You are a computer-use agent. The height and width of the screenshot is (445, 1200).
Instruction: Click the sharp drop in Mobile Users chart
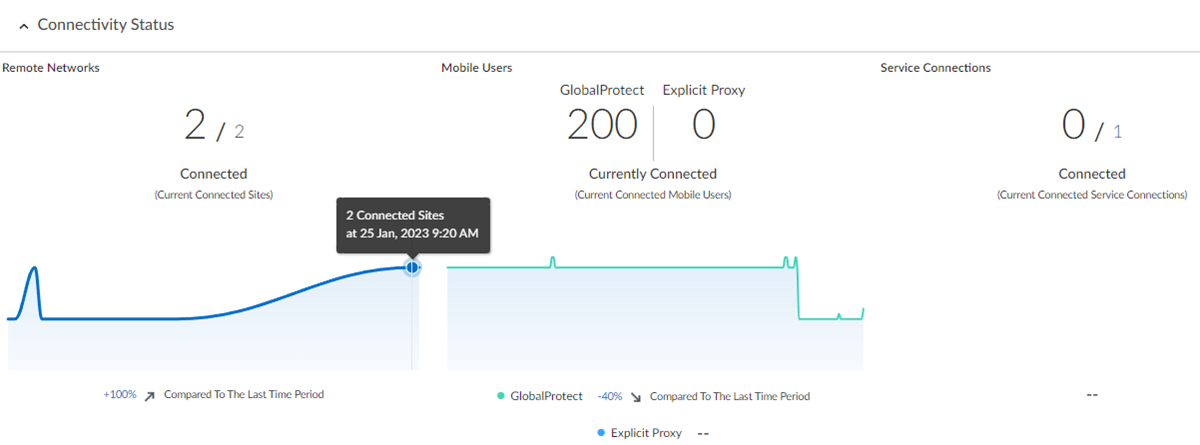coord(798,292)
